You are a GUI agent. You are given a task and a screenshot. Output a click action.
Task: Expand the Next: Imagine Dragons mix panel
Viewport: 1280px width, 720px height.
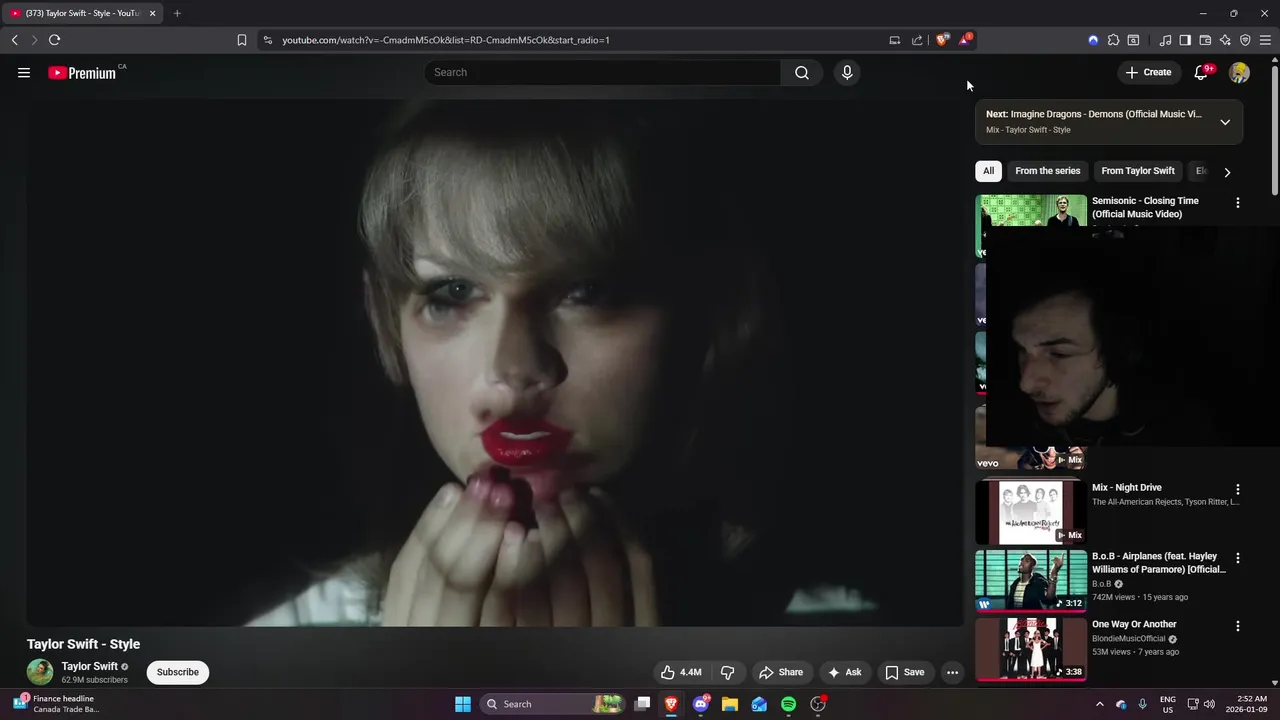pyautogui.click(x=1225, y=122)
